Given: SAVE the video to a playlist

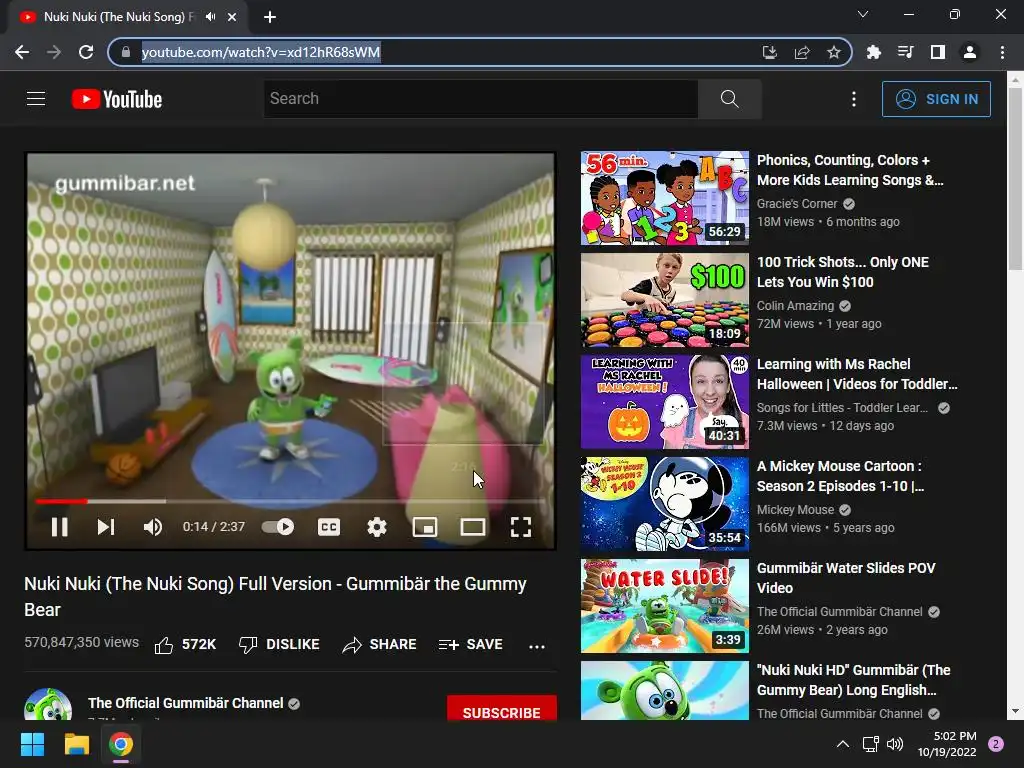Looking at the screenshot, I should pos(471,645).
